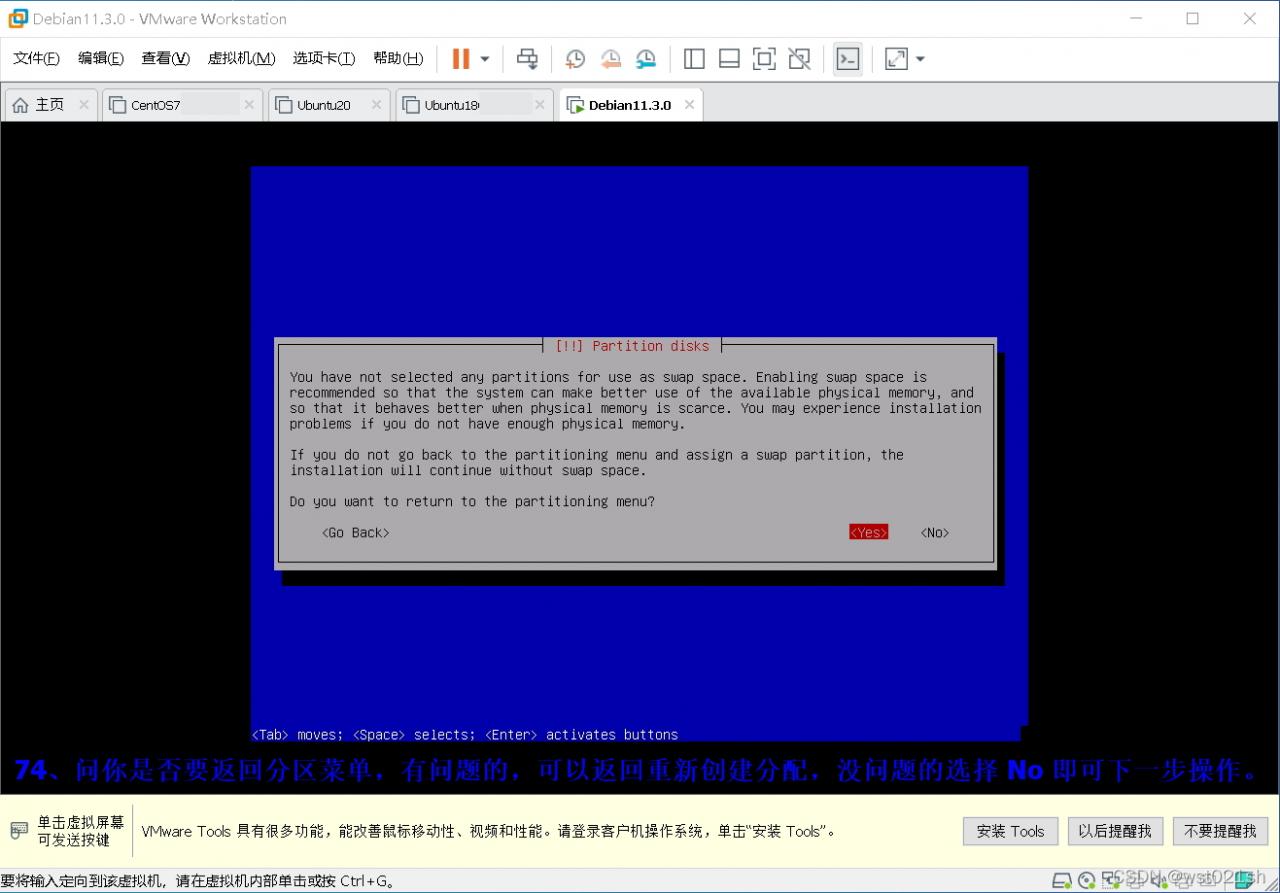Revert the virtual machine to its snapshot
Screen dimensions: 1280x893
coord(611,59)
